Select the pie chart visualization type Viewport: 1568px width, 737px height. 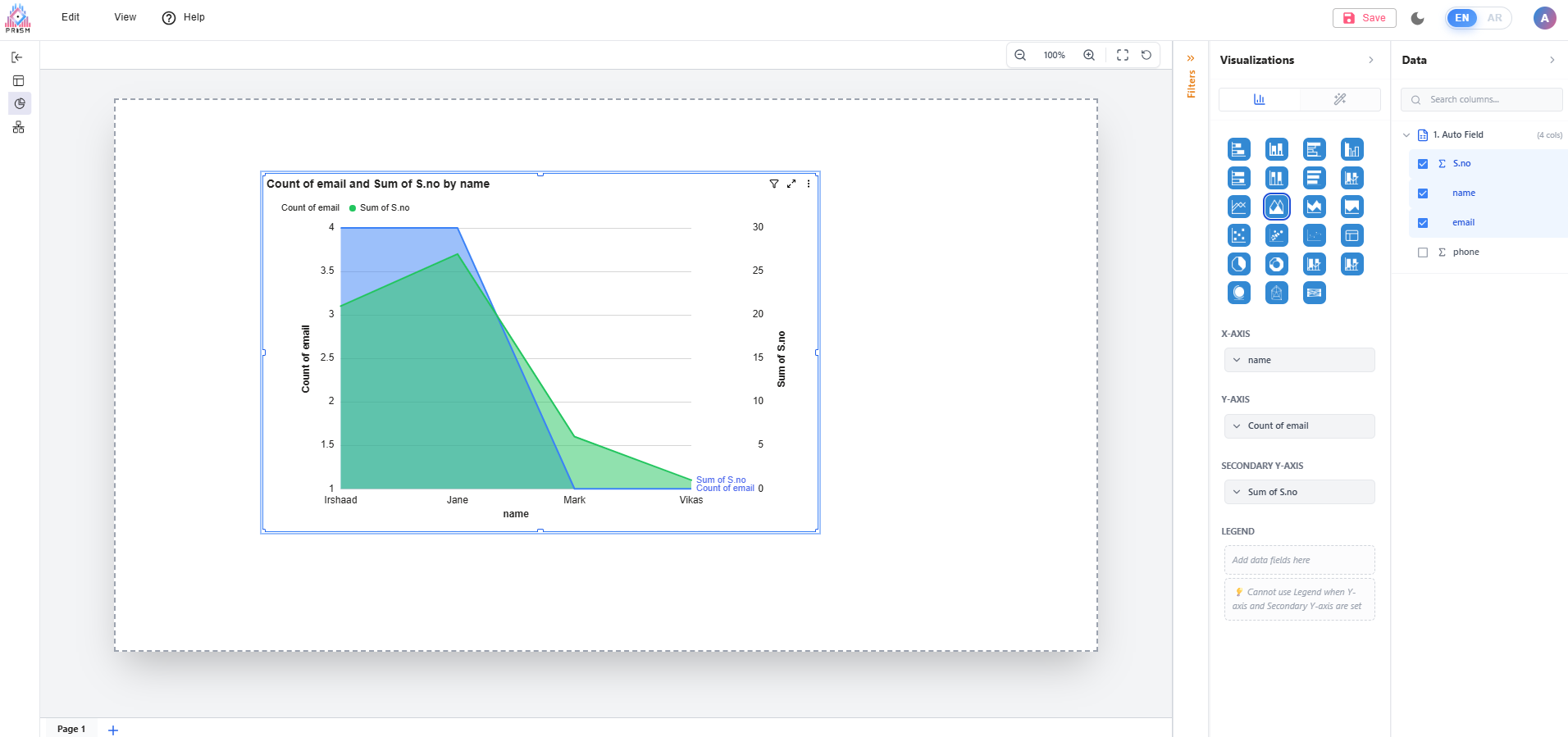pos(1238,264)
